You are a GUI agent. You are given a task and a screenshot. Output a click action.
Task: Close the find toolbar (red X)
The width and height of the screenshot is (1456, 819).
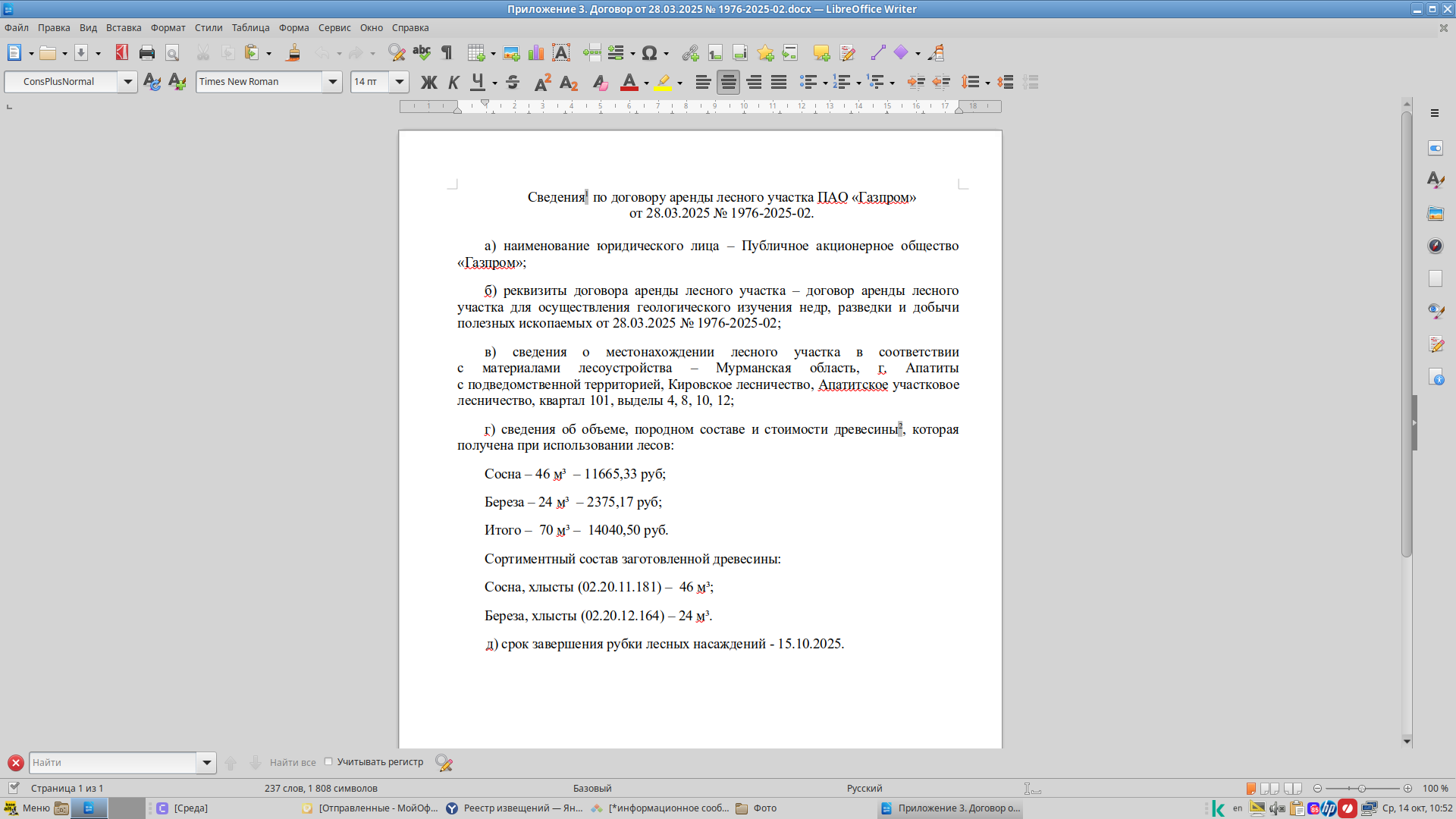coord(15,763)
